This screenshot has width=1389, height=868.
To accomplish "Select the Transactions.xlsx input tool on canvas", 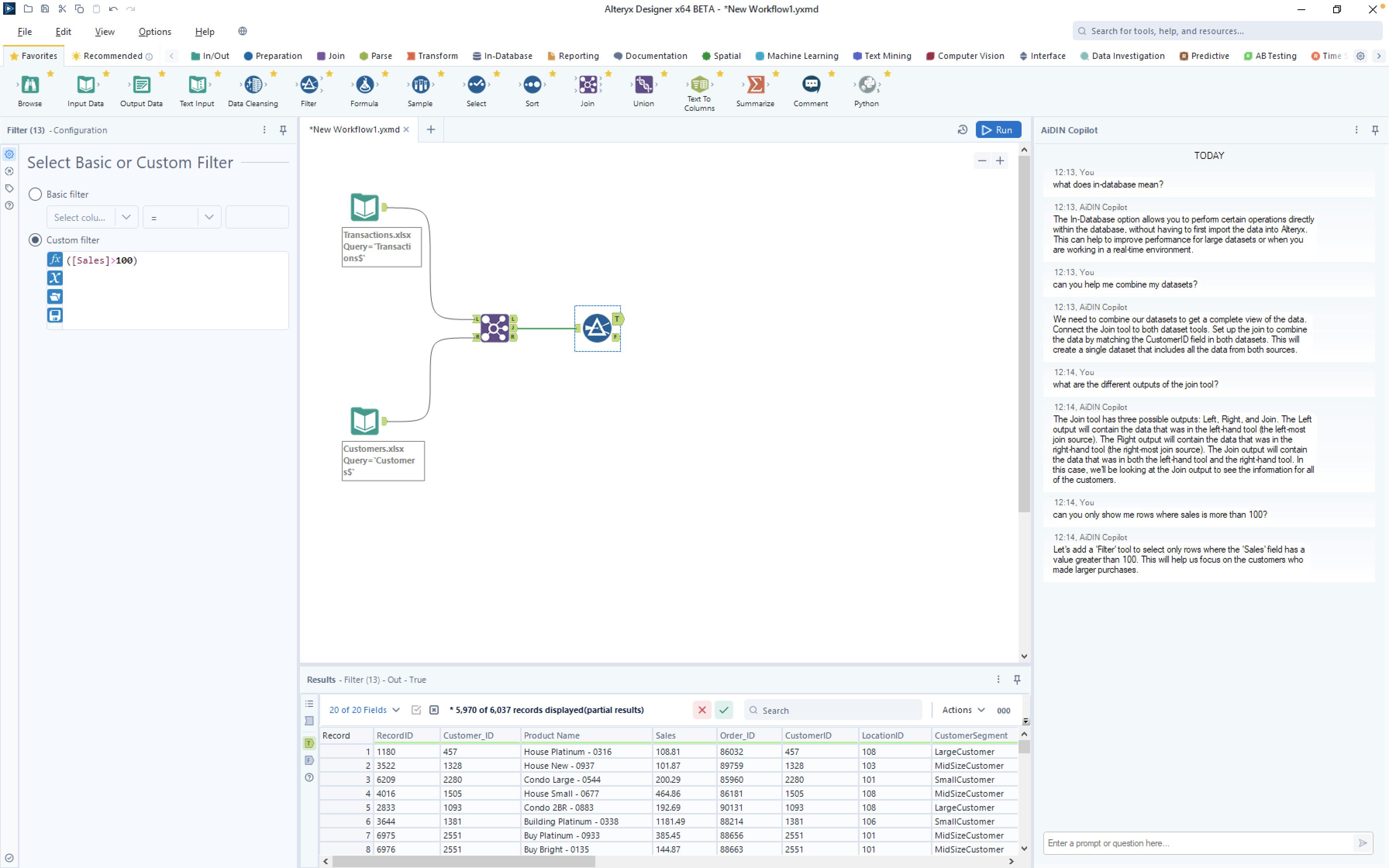I will 364,207.
